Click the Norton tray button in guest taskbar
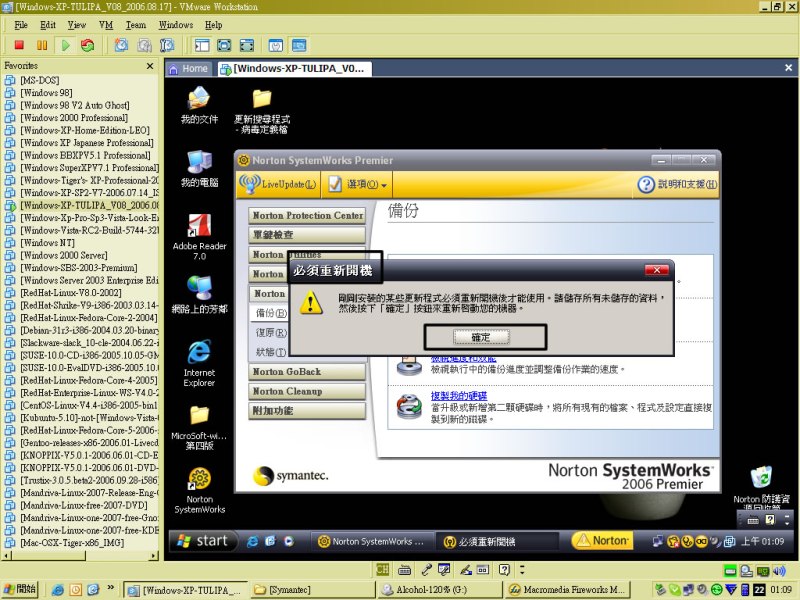Screen dimensions: 800x600 click(x=603, y=540)
